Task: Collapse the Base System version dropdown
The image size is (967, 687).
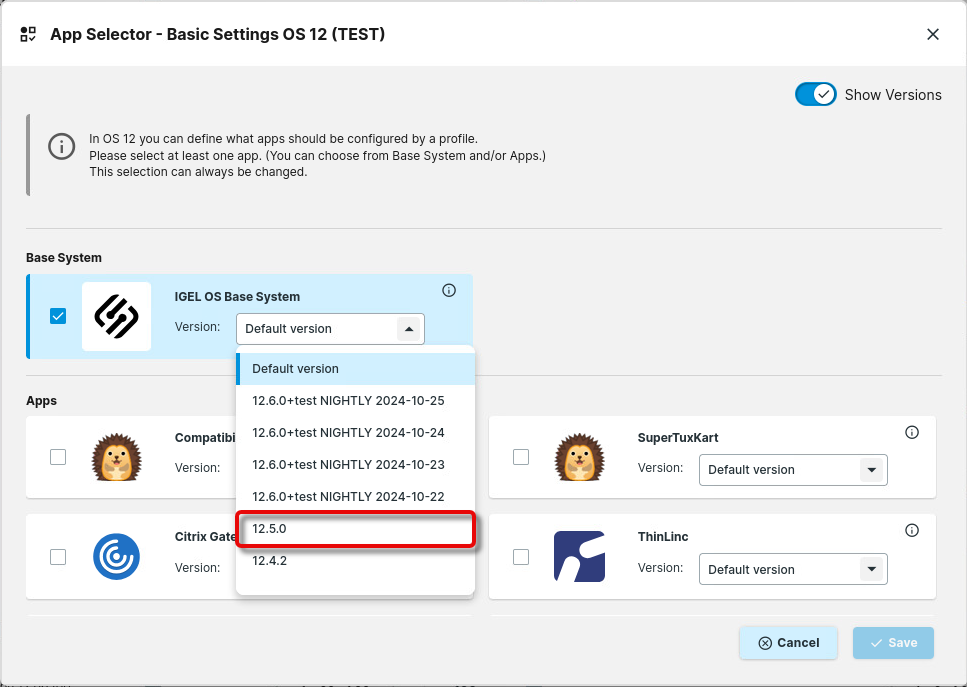Action: point(408,329)
